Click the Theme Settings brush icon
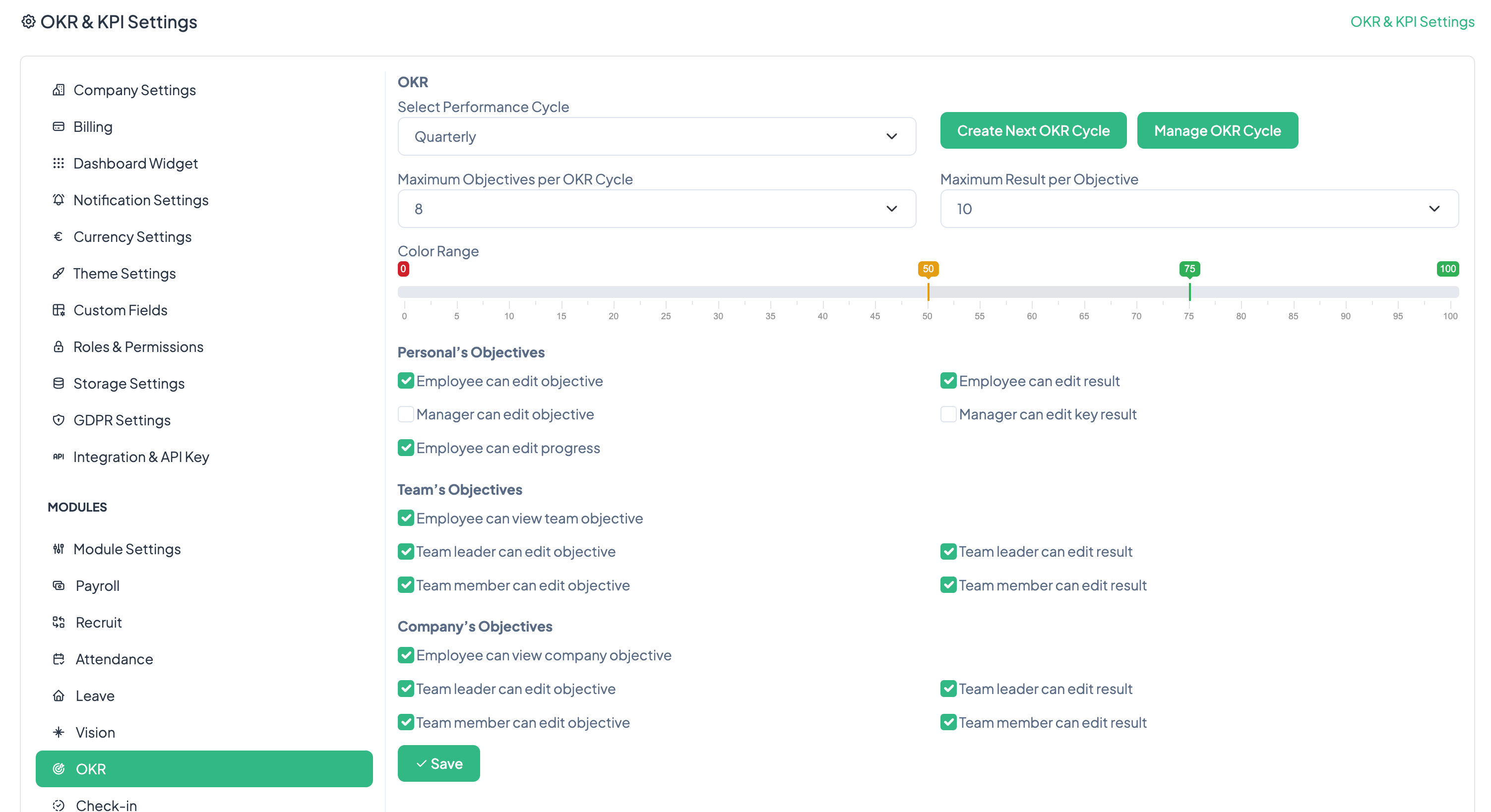Viewport: 1491px width, 812px height. click(59, 274)
